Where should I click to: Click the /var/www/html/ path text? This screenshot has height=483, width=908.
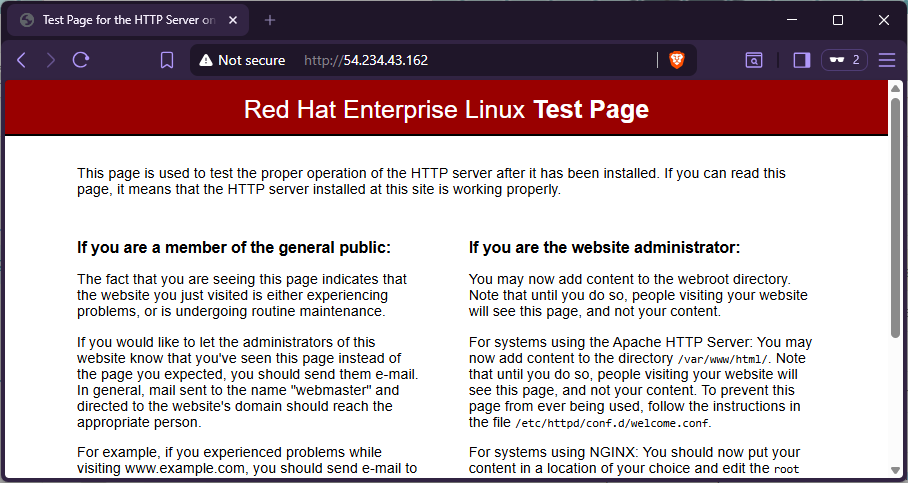(x=722, y=359)
